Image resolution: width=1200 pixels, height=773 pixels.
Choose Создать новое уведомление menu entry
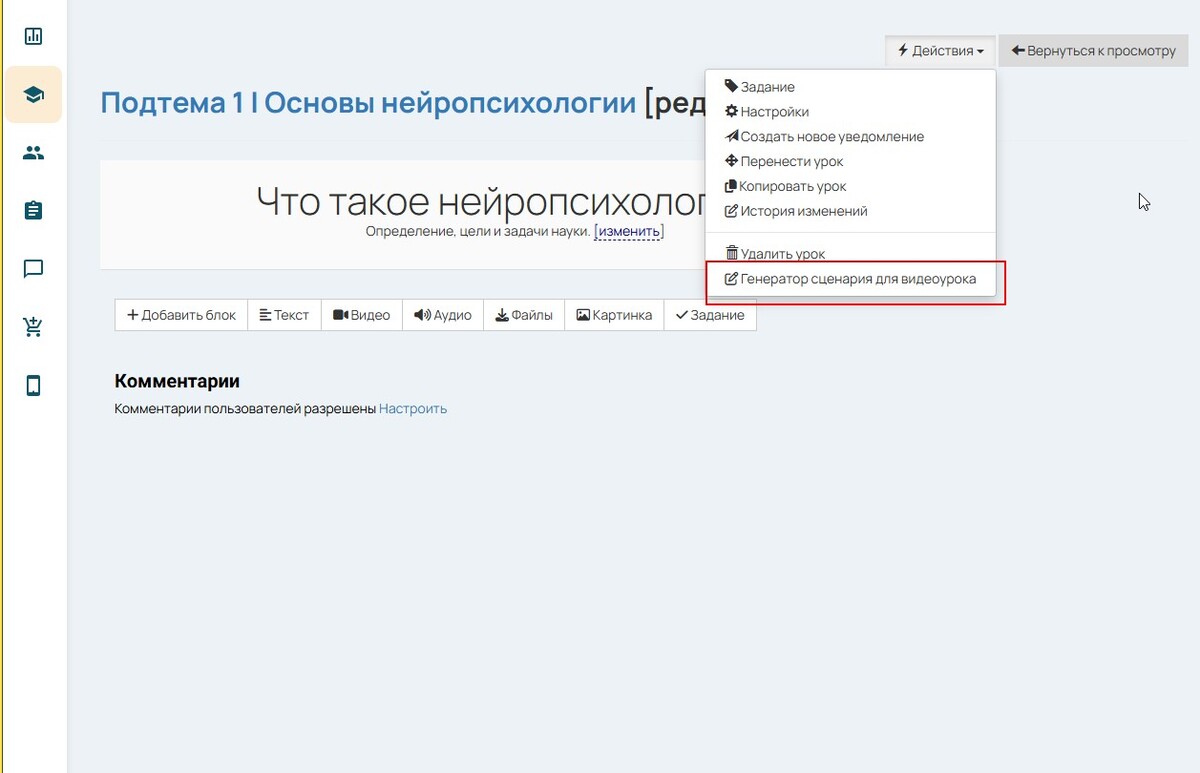[831, 137]
